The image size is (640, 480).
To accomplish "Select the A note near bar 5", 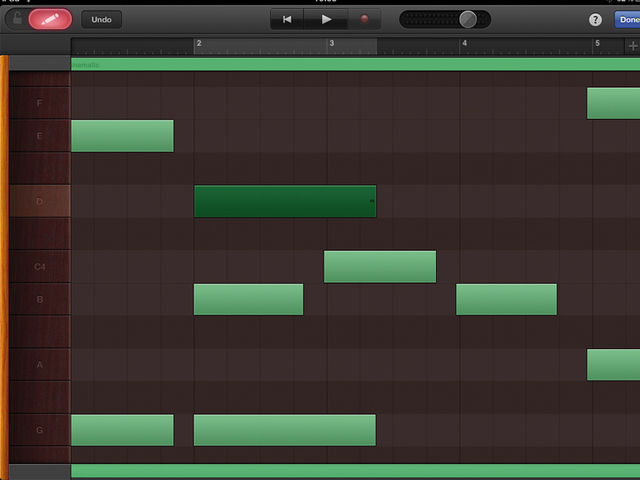I will 613,364.
